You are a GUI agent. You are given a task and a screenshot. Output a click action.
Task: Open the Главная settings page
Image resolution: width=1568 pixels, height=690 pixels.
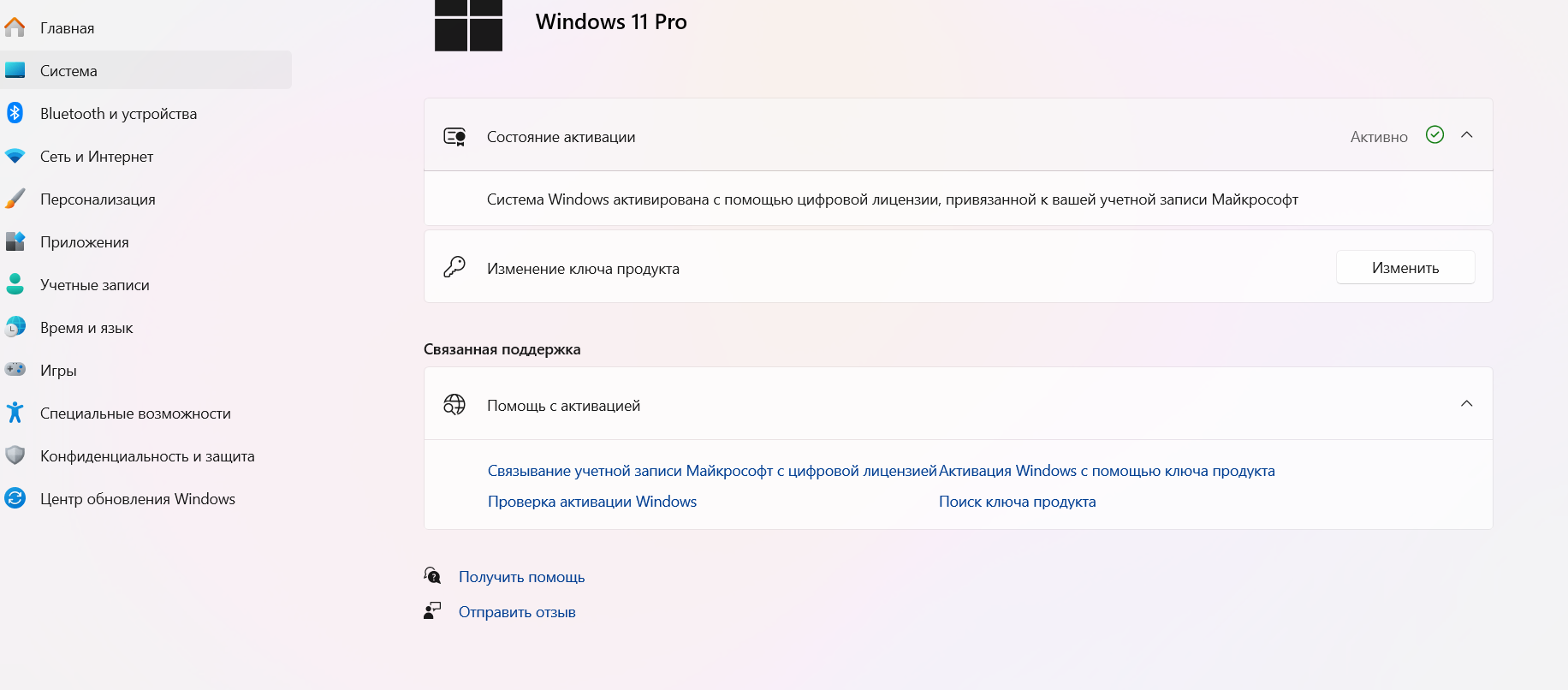[x=67, y=28]
